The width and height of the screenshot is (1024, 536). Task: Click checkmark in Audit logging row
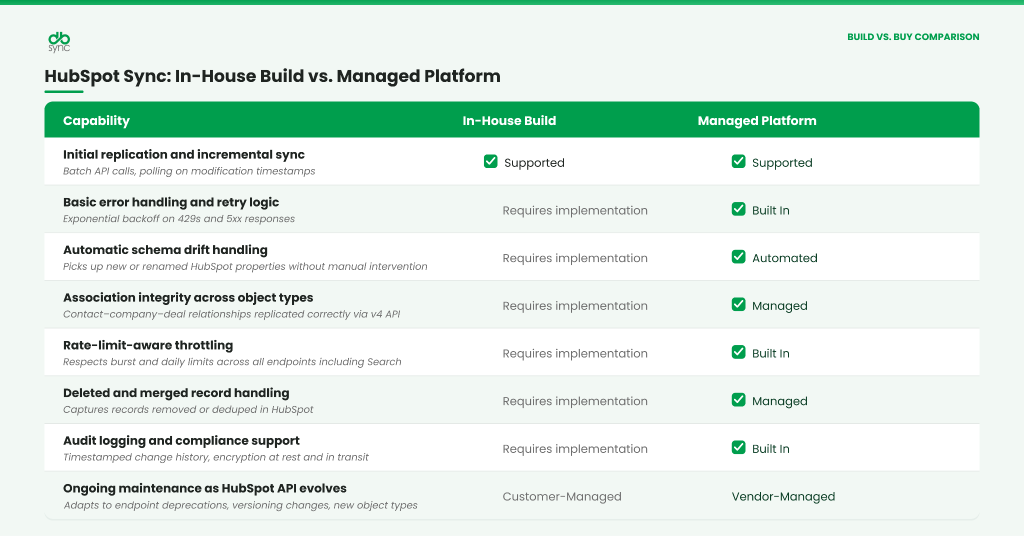(x=739, y=447)
